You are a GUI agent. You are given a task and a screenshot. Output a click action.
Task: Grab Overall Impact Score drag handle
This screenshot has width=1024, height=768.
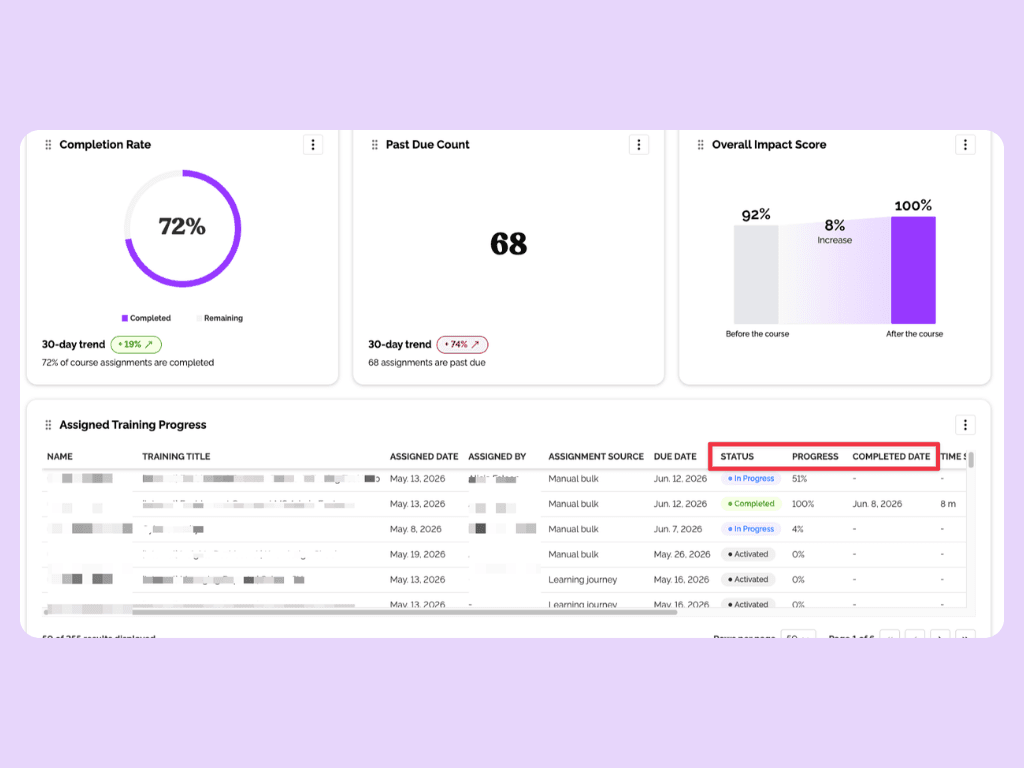(700, 145)
